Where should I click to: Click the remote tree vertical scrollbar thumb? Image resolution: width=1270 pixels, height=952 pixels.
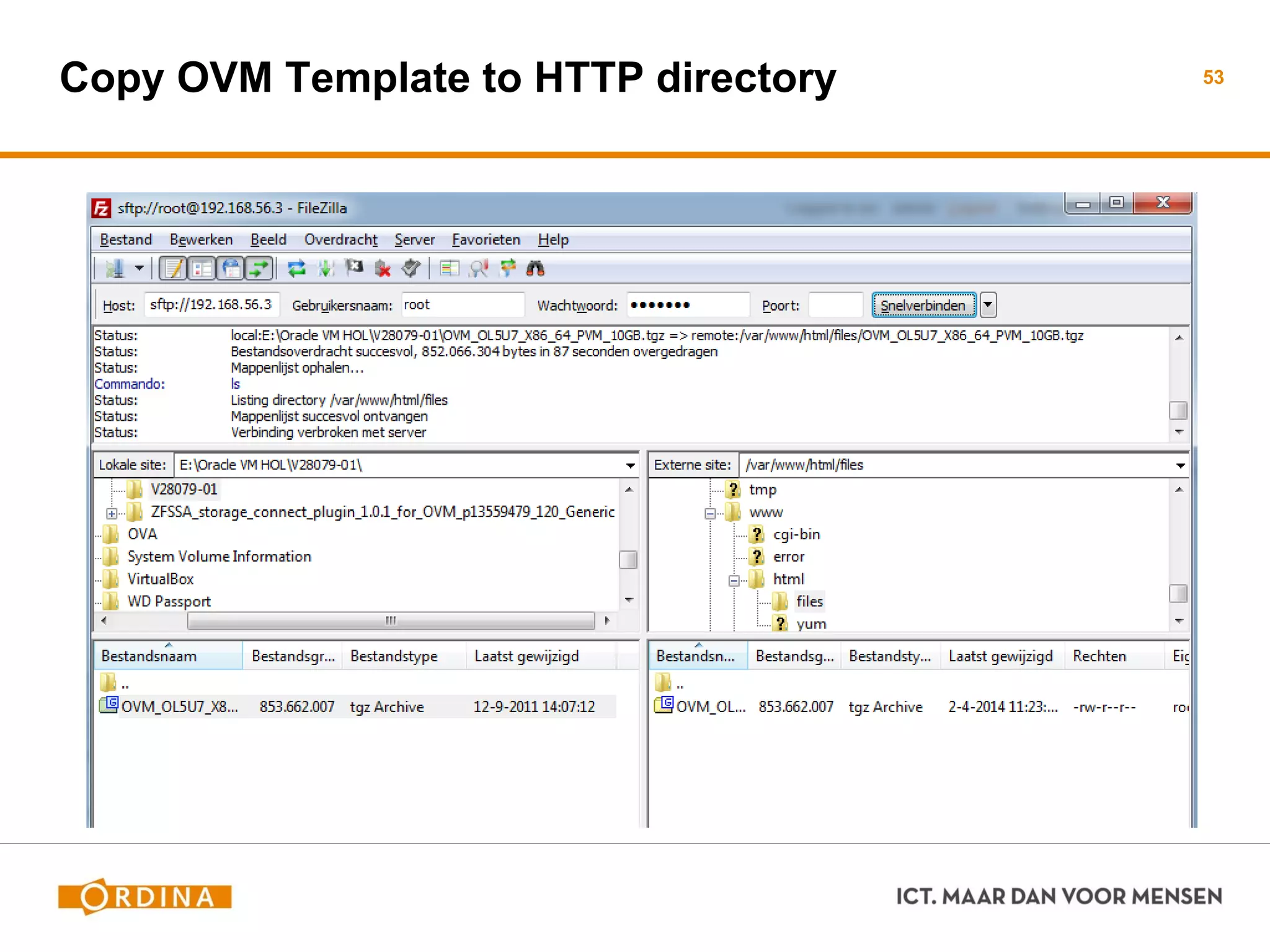pyautogui.click(x=1178, y=594)
